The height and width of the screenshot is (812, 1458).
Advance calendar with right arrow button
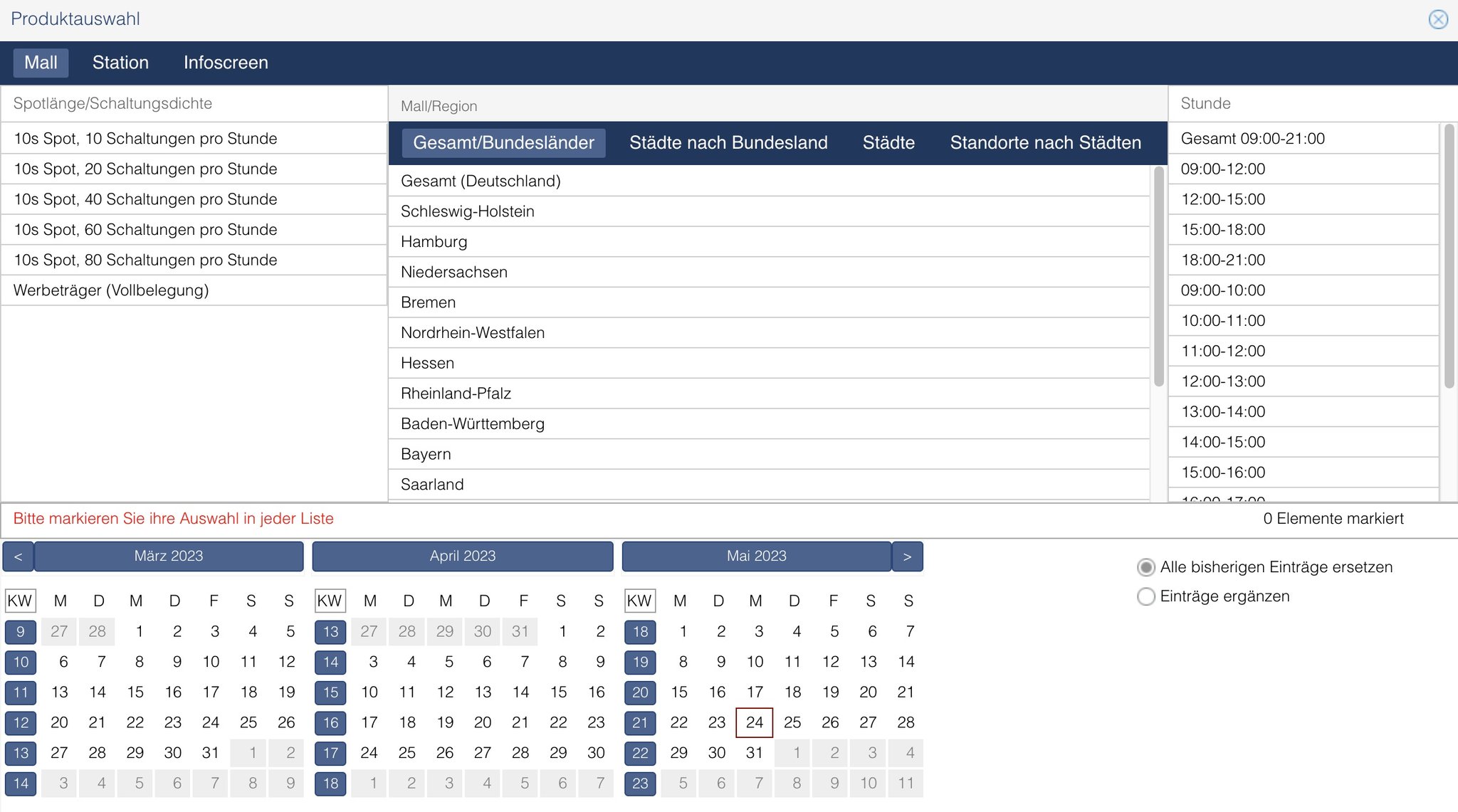[x=907, y=557]
